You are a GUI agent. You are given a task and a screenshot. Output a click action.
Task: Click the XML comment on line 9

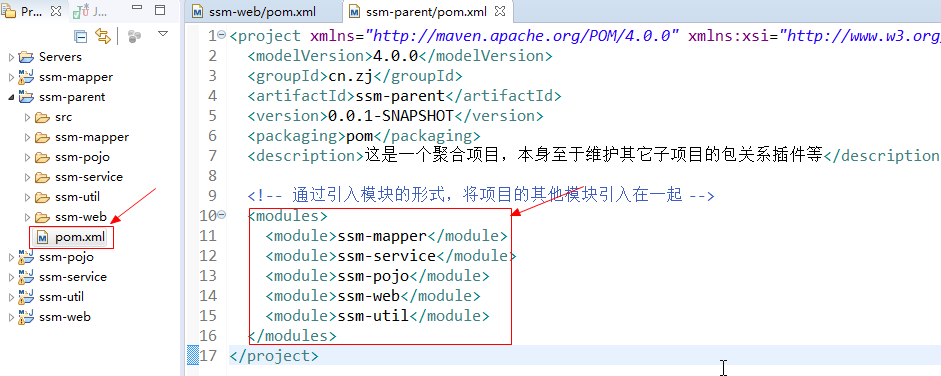481,195
